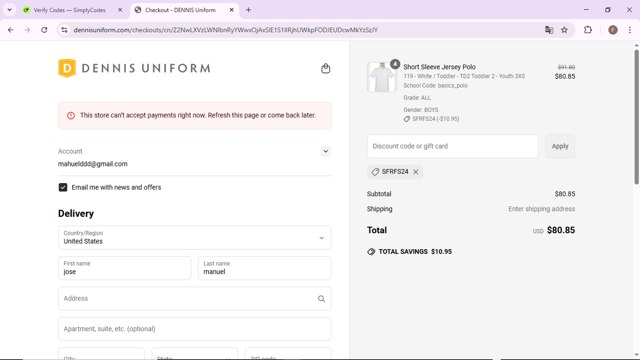
Task: Close the Checkout DENNIS Uniform tab
Action: [231, 10]
